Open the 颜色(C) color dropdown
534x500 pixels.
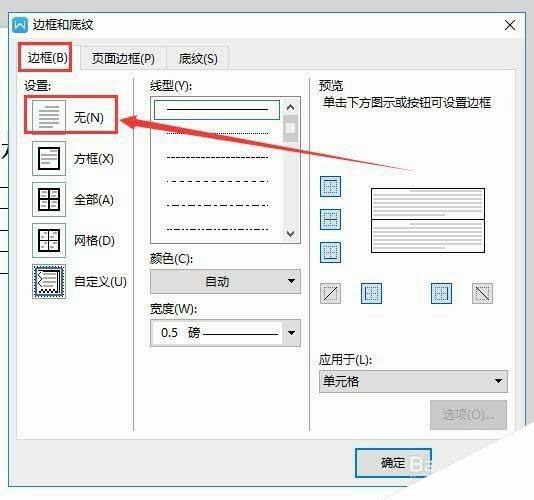(x=225, y=281)
